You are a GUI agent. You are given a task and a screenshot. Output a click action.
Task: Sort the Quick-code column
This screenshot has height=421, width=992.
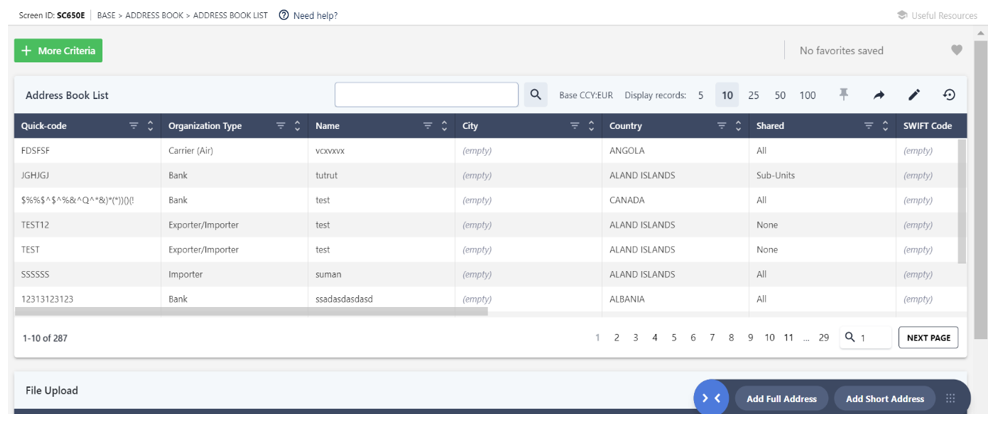point(150,126)
